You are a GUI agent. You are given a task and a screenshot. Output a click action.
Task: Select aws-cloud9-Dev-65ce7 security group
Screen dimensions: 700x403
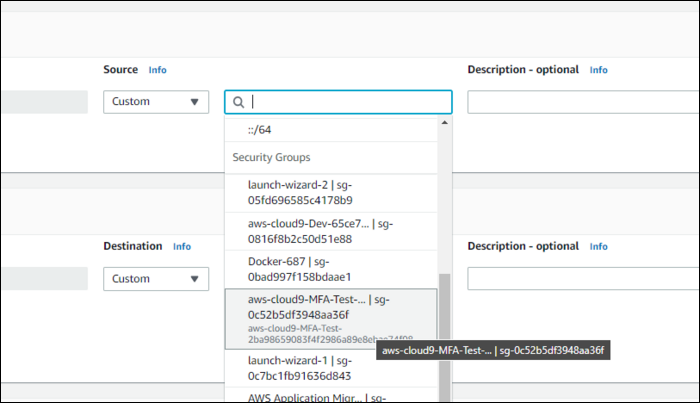[x=331, y=231]
